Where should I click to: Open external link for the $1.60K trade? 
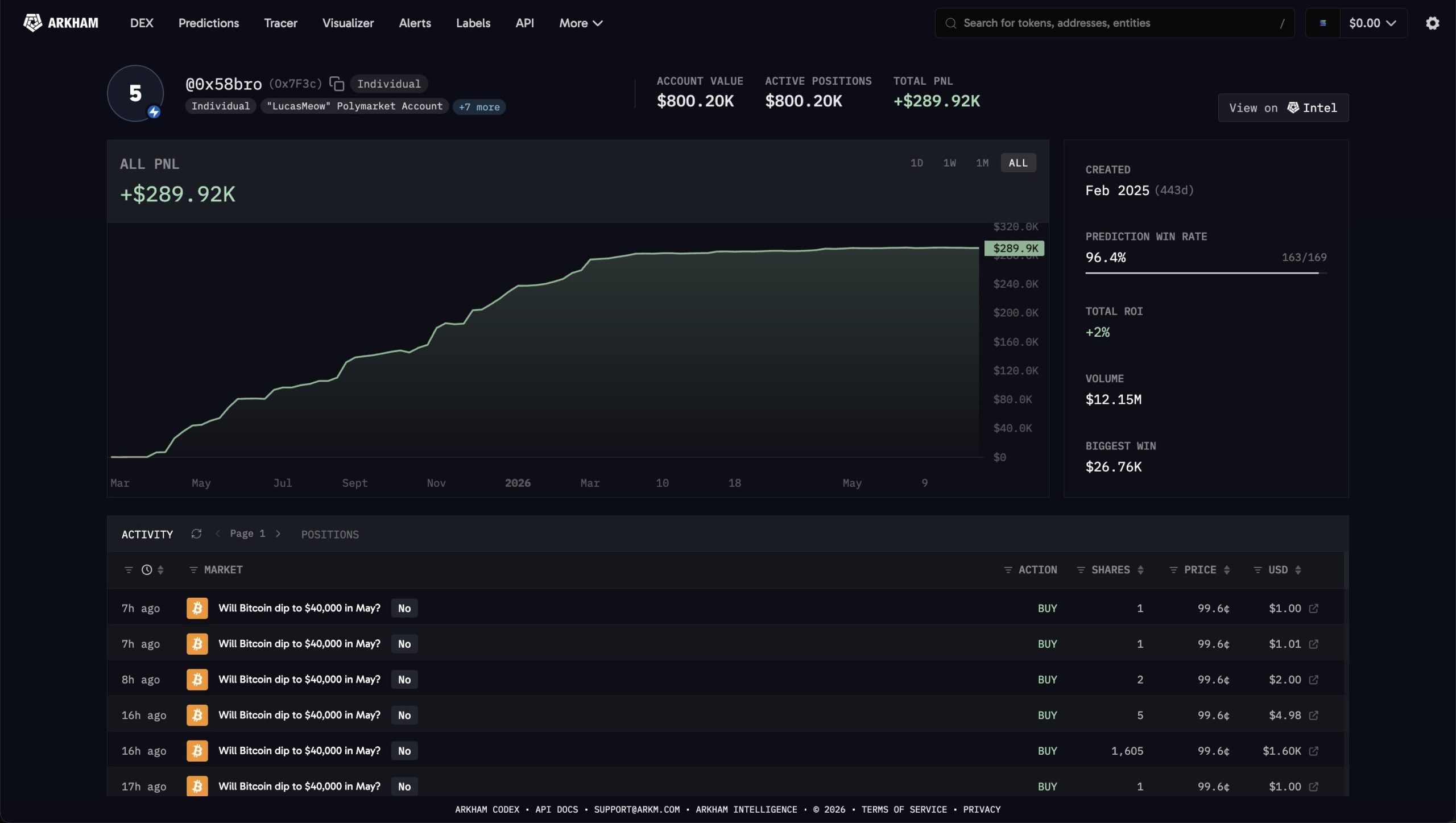pyautogui.click(x=1313, y=751)
